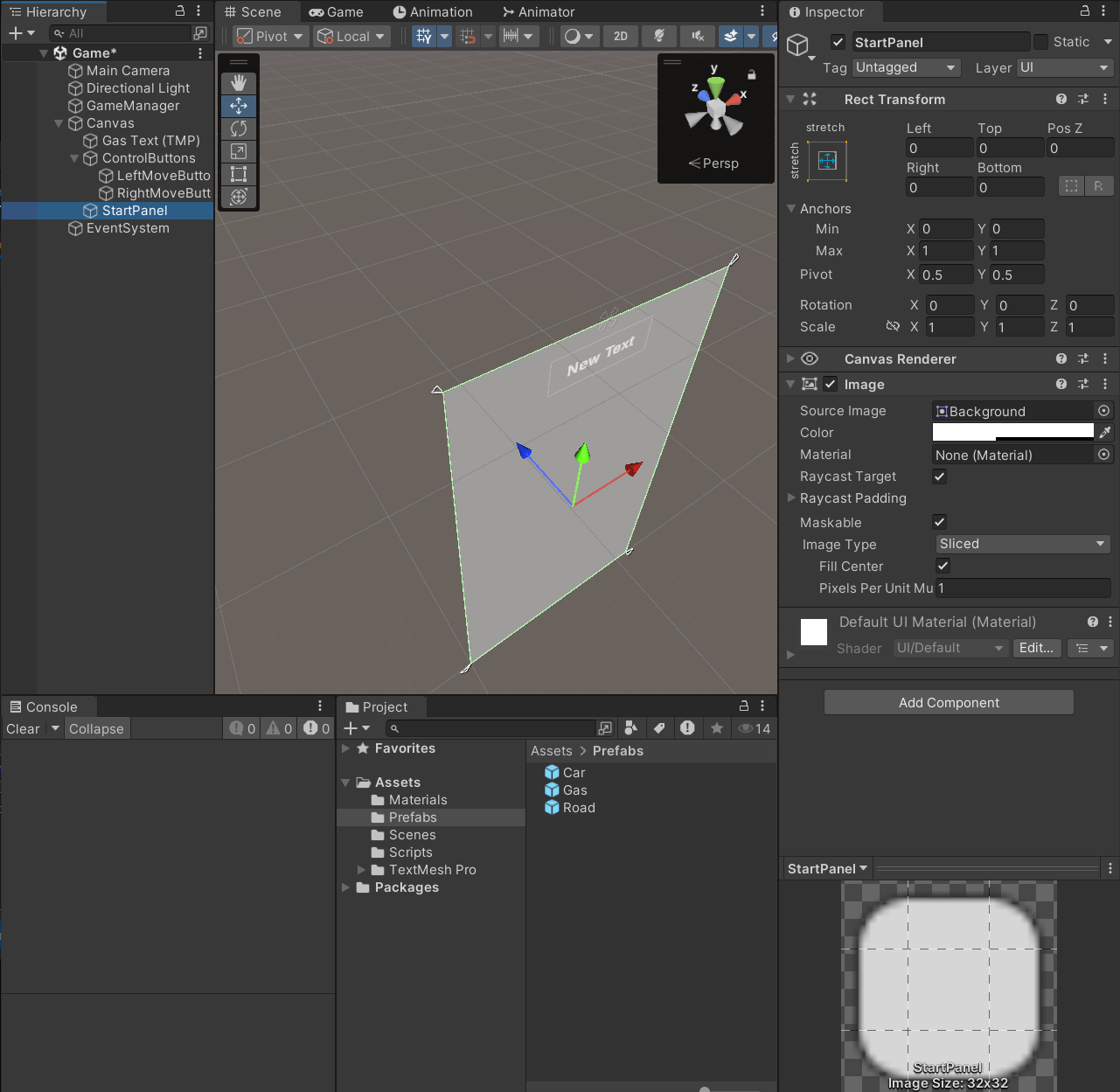
Task: Clear the console
Action: point(23,728)
